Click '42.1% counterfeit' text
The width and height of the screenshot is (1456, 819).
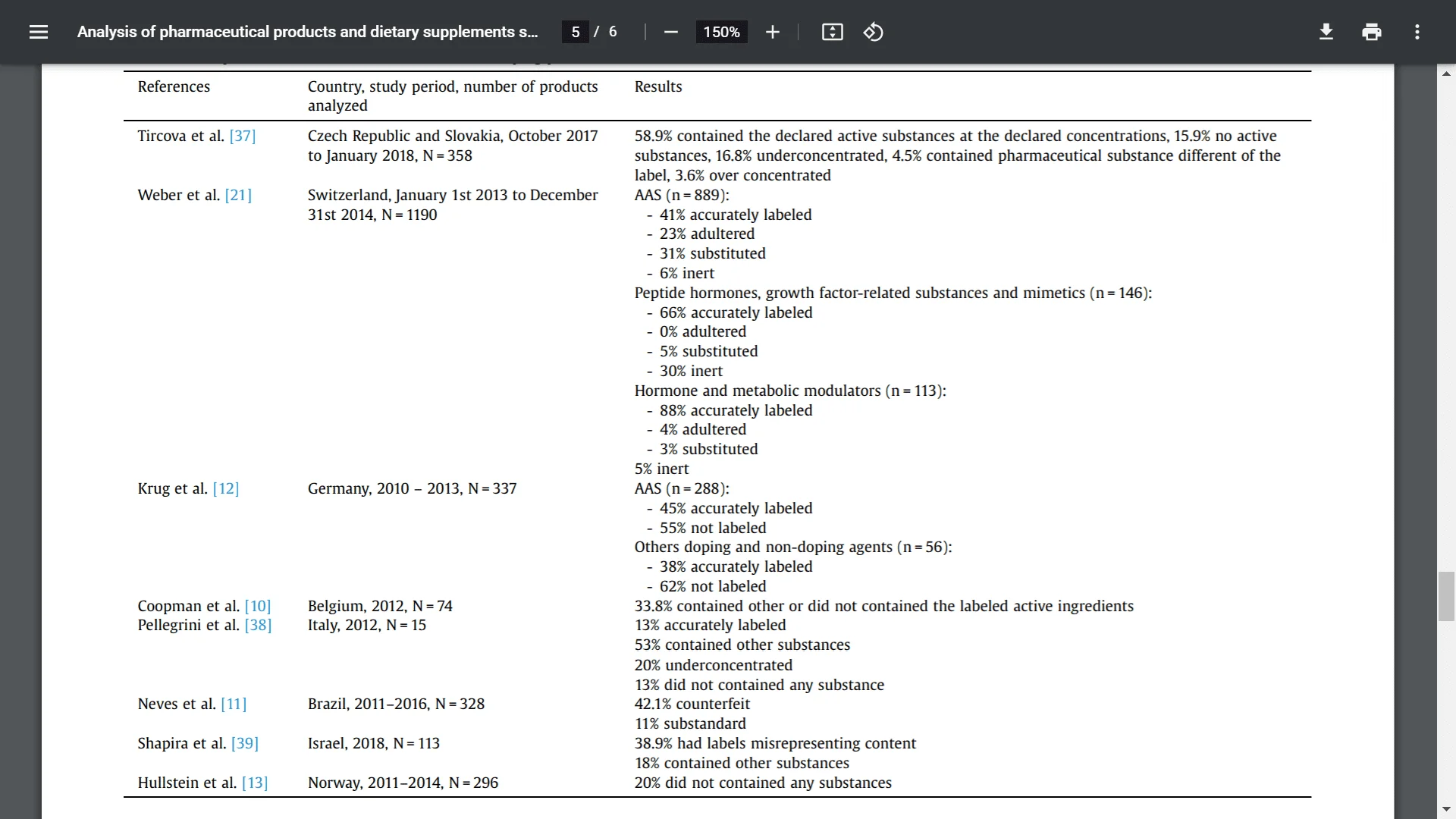pyautogui.click(x=692, y=704)
